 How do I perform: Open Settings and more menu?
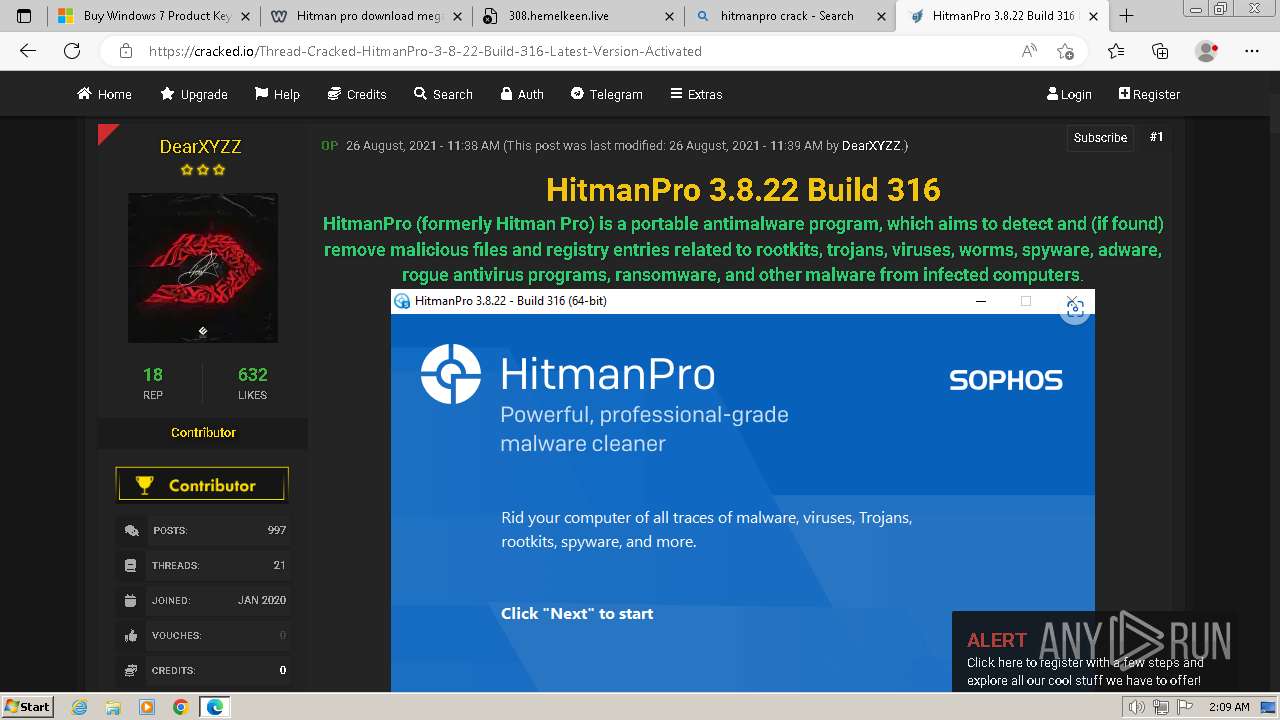(x=1252, y=51)
